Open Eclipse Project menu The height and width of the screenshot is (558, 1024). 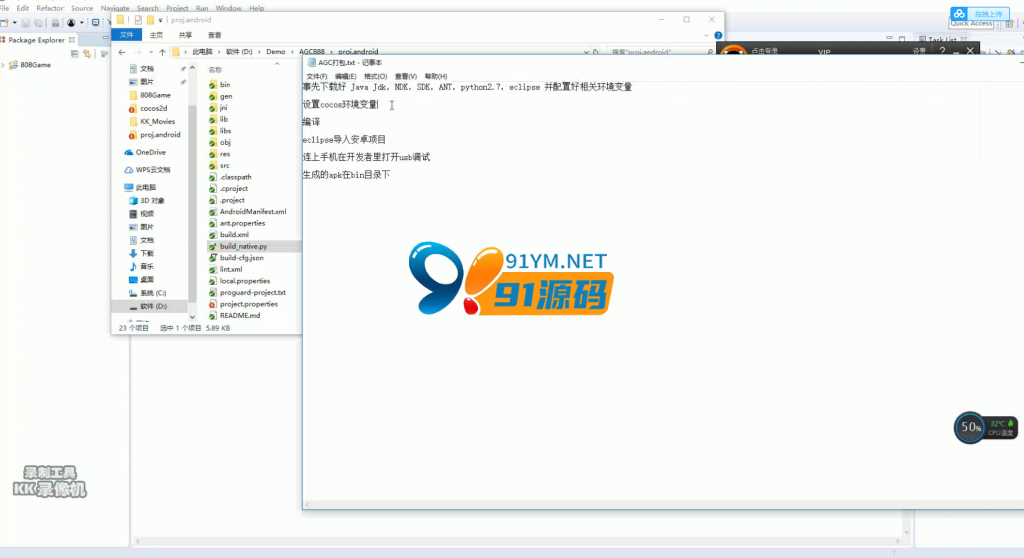click(x=177, y=8)
